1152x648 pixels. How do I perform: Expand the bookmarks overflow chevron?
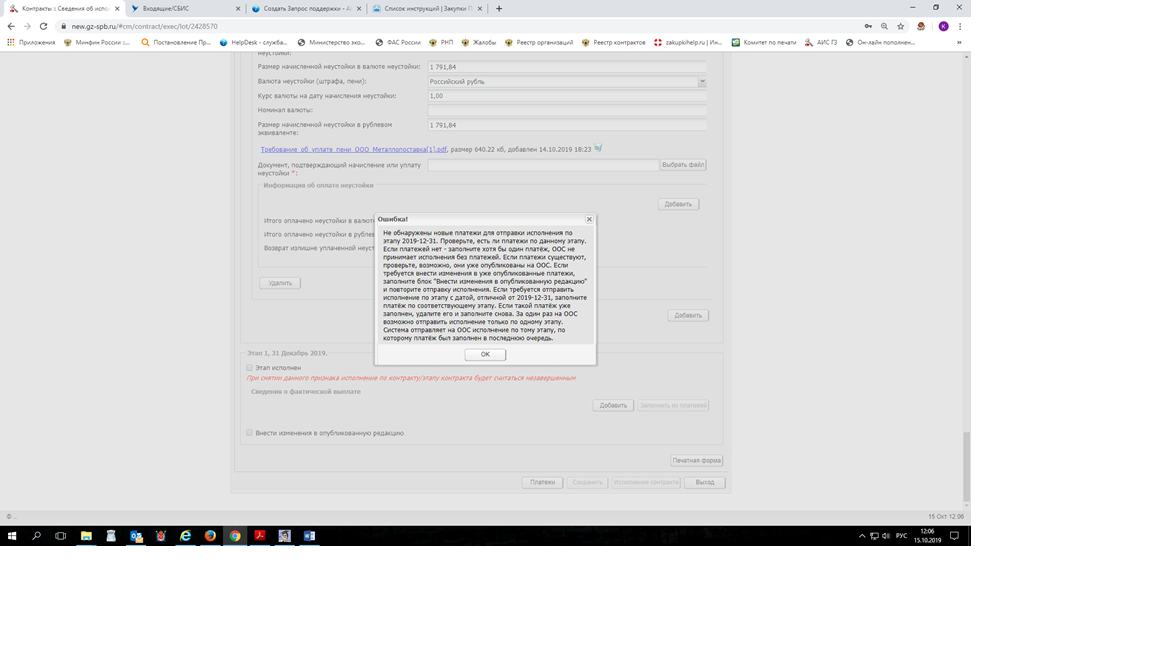click(959, 43)
